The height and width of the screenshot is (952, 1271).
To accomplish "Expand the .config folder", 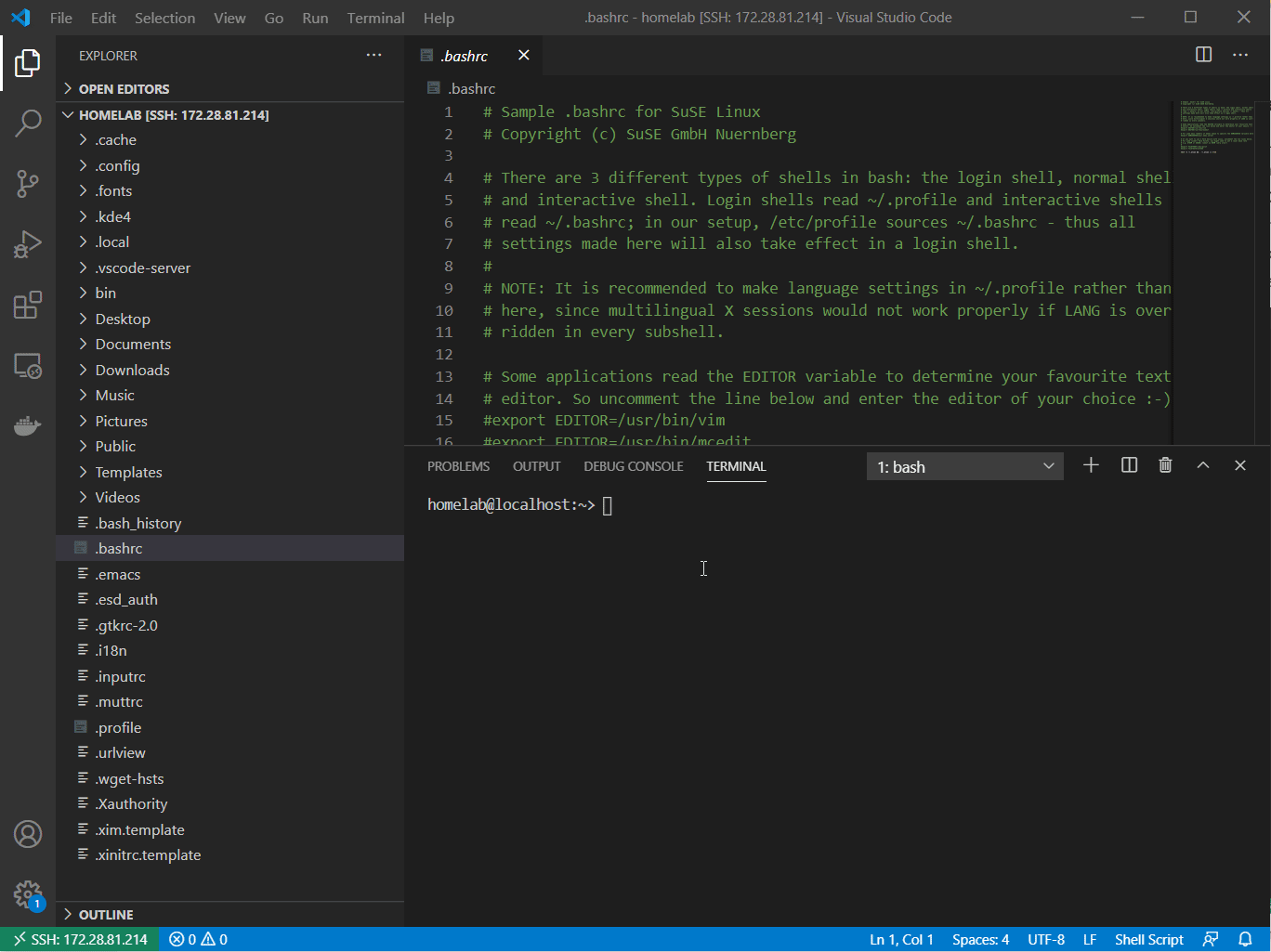I will (229, 165).
